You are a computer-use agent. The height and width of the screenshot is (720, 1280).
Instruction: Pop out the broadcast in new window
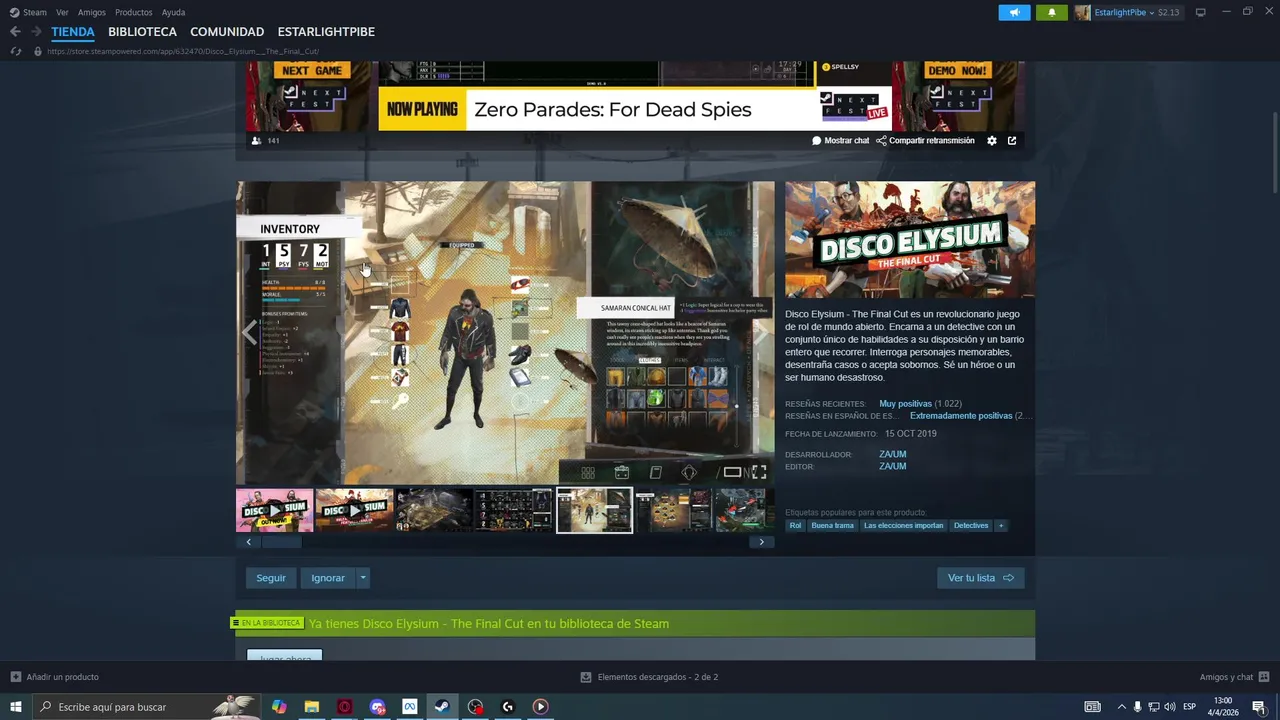point(1012,141)
